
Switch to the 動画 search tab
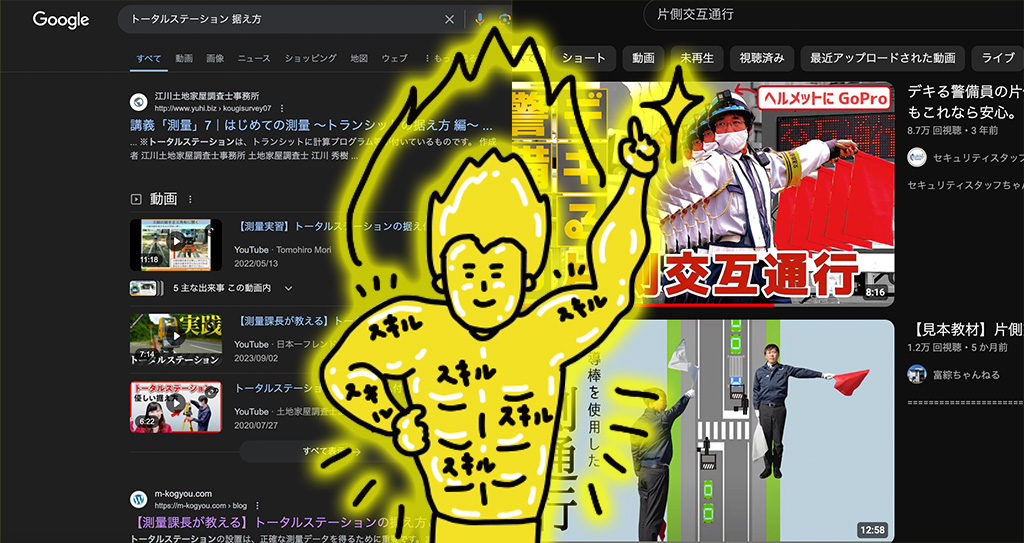(x=184, y=59)
